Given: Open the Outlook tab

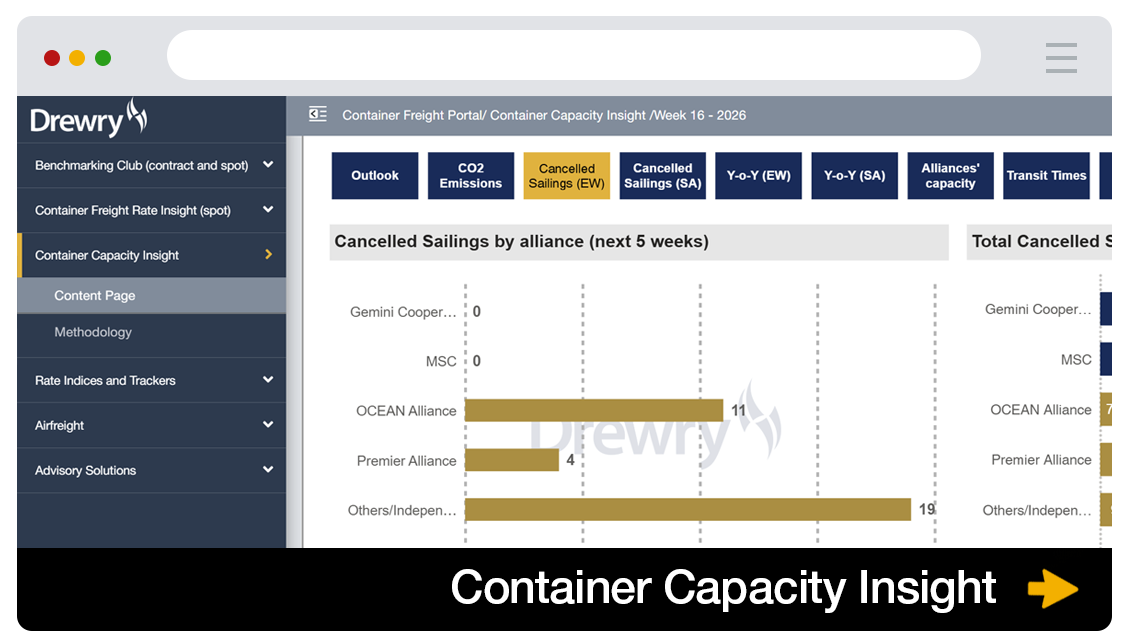Looking at the screenshot, I should pos(375,175).
